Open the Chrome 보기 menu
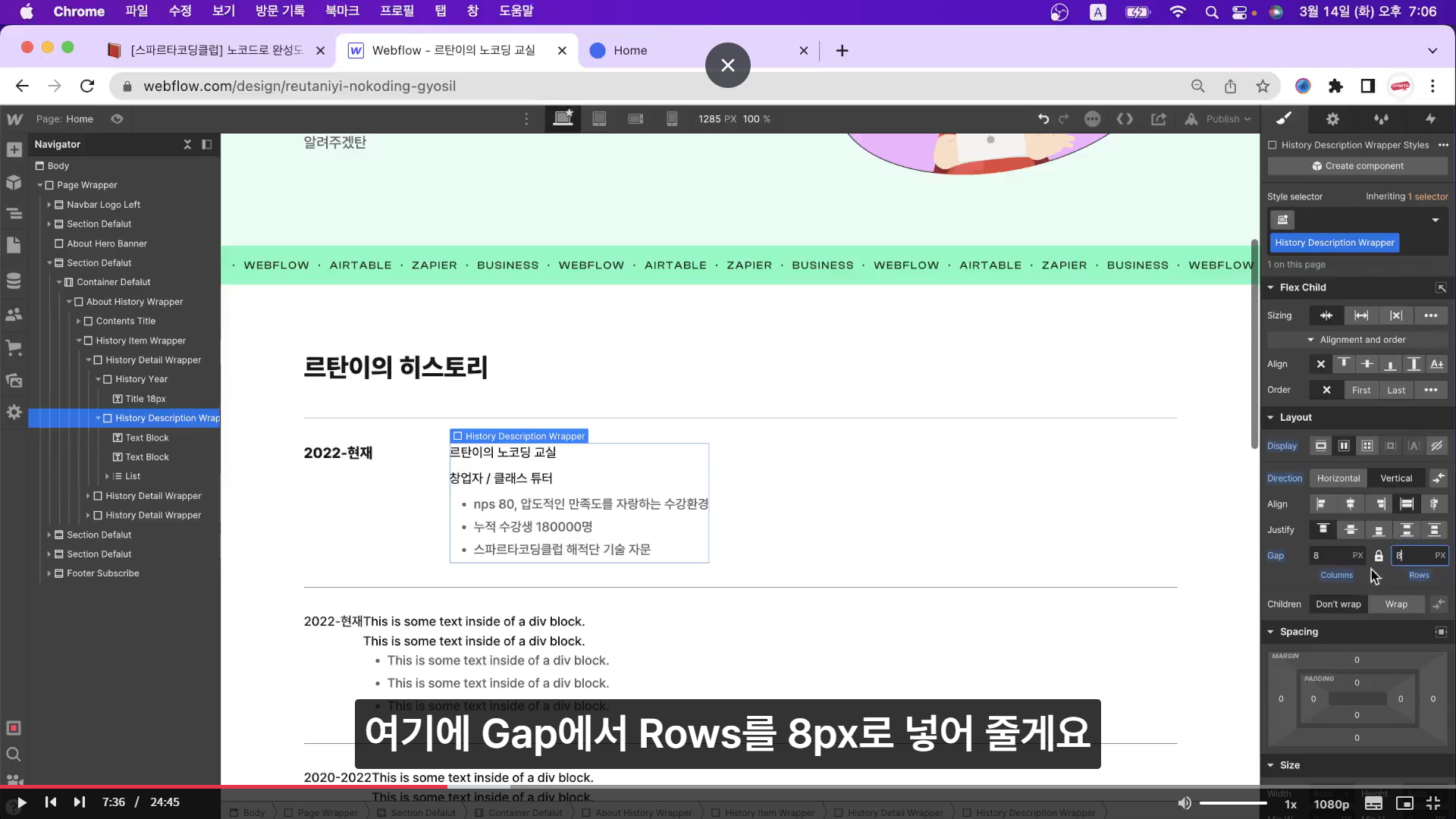This screenshot has width=1456, height=819. (x=224, y=11)
